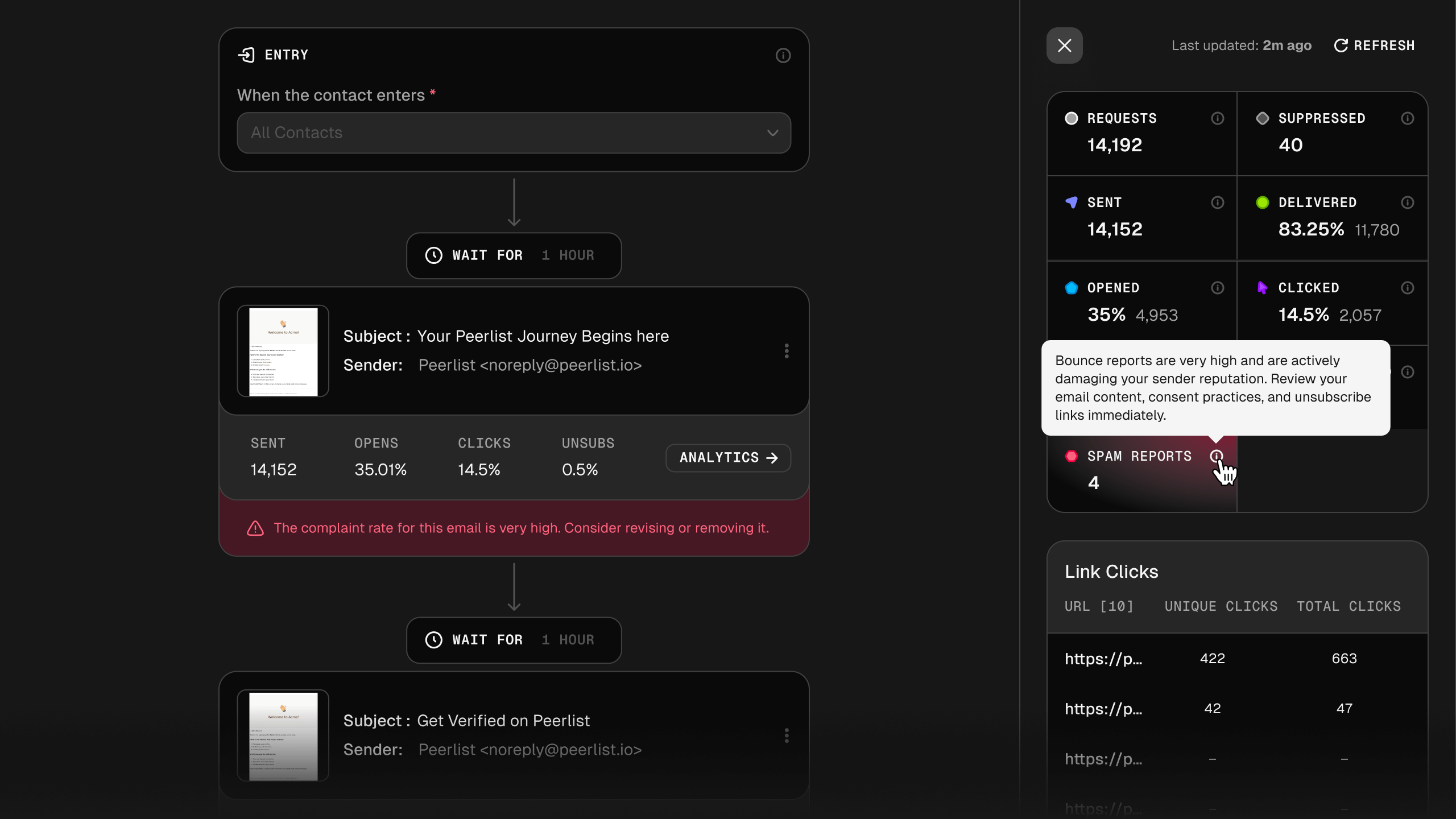The height and width of the screenshot is (819, 1456).
Task: Open the Peerlist Journey email thumbnail
Action: (x=283, y=351)
